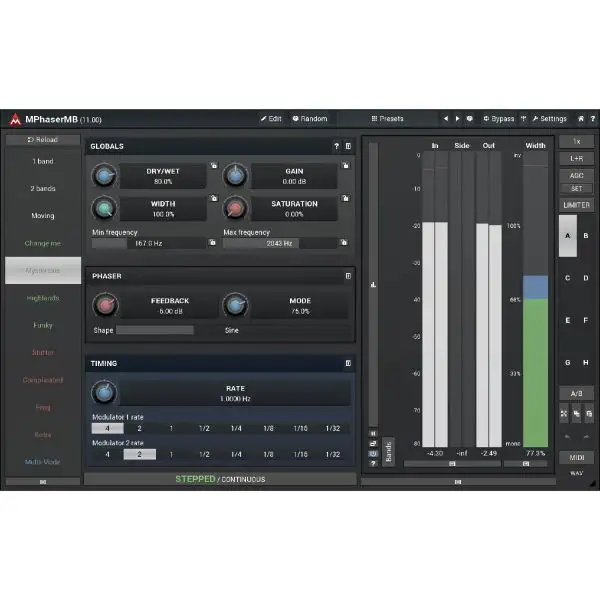Click the Random button
The width and height of the screenshot is (600, 600).
click(310, 119)
